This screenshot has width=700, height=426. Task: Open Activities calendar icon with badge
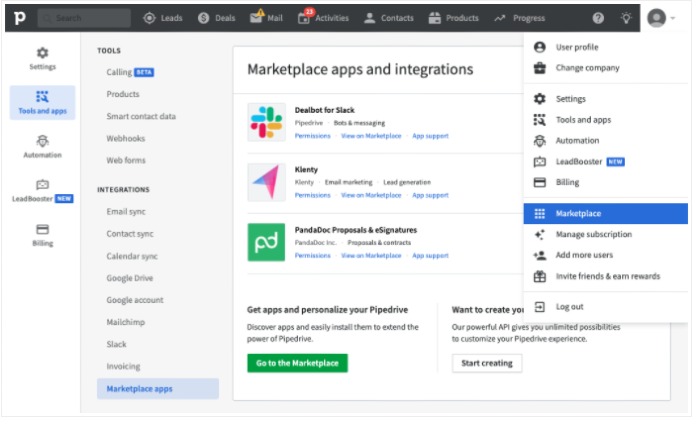pos(305,17)
